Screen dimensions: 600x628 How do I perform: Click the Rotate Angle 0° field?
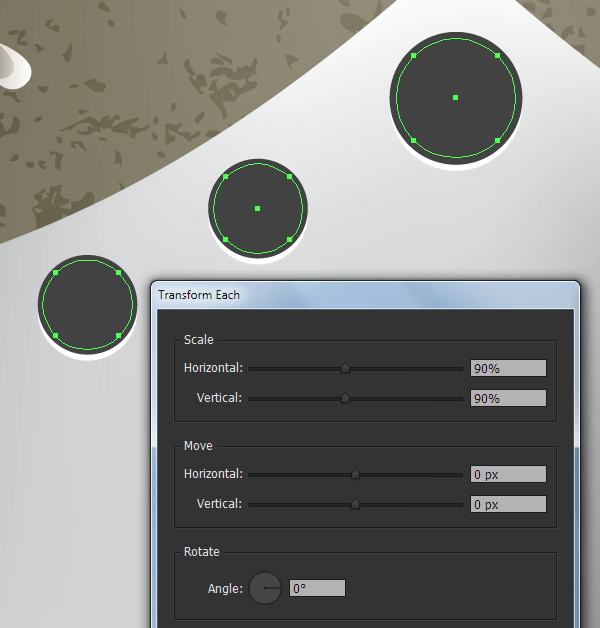click(x=317, y=588)
